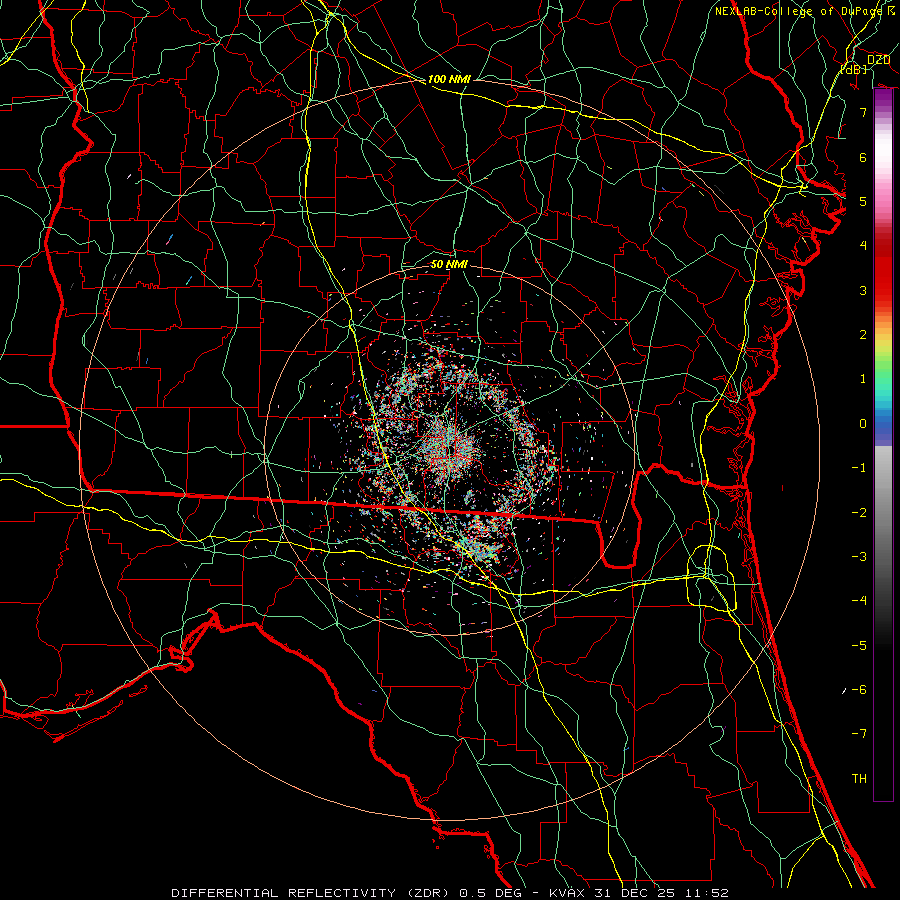Click the -3 value on the color scale
The width and height of the screenshot is (900, 900).
(859, 557)
